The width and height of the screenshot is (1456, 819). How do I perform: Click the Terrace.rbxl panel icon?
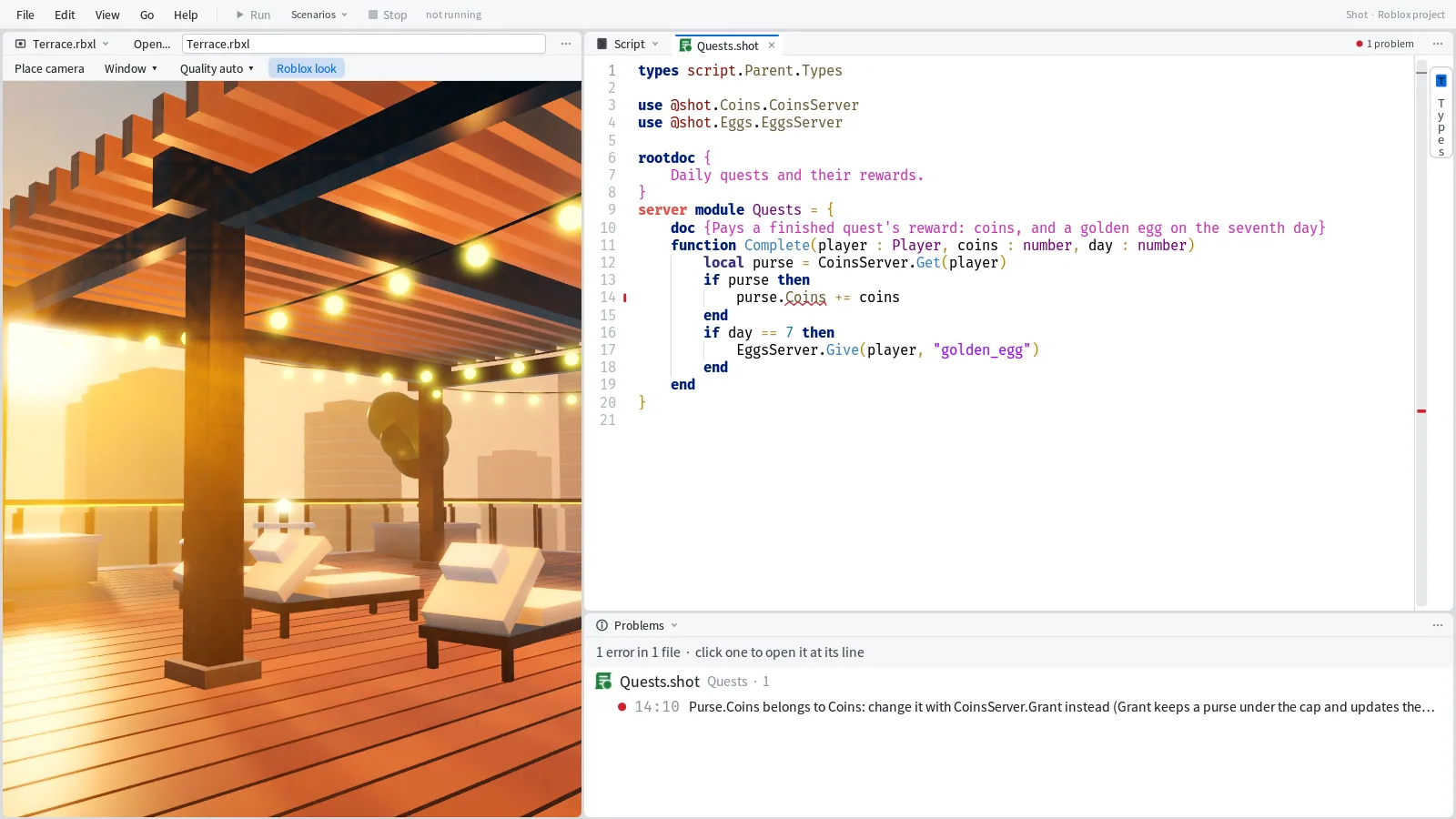point(21,44)
